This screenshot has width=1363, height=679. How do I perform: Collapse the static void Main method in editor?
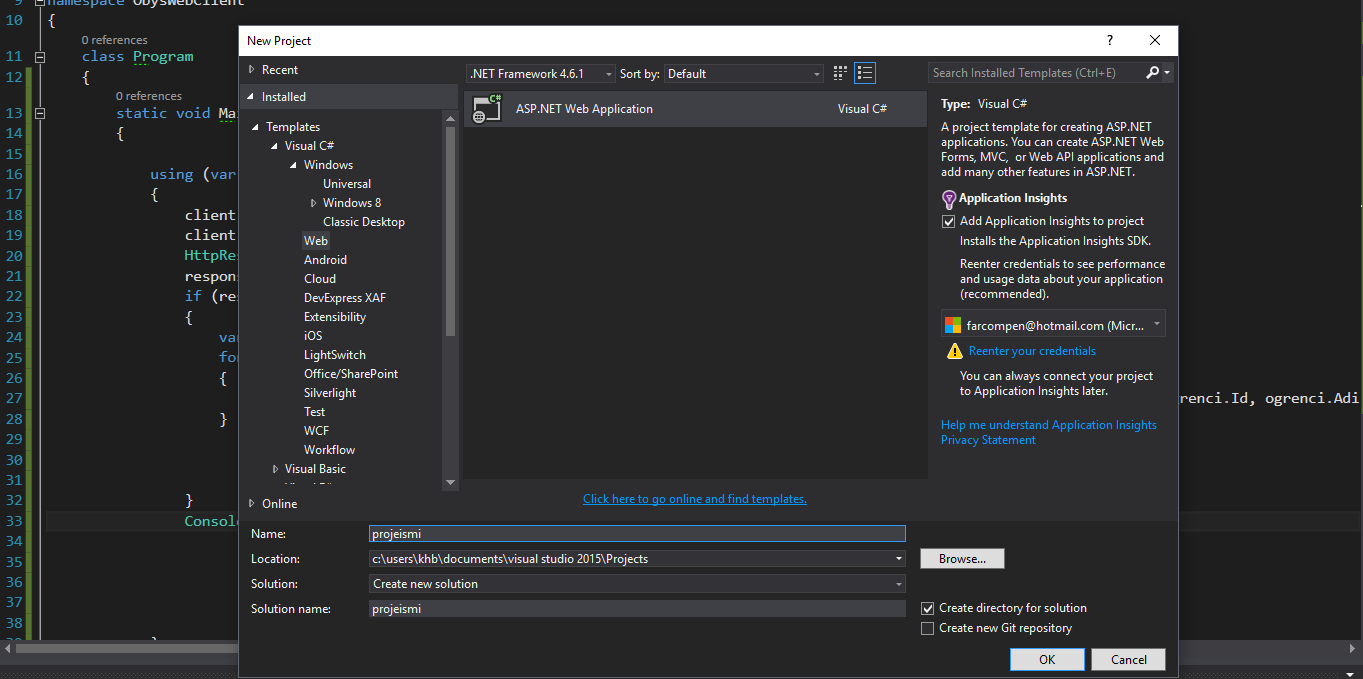[40, 113]
